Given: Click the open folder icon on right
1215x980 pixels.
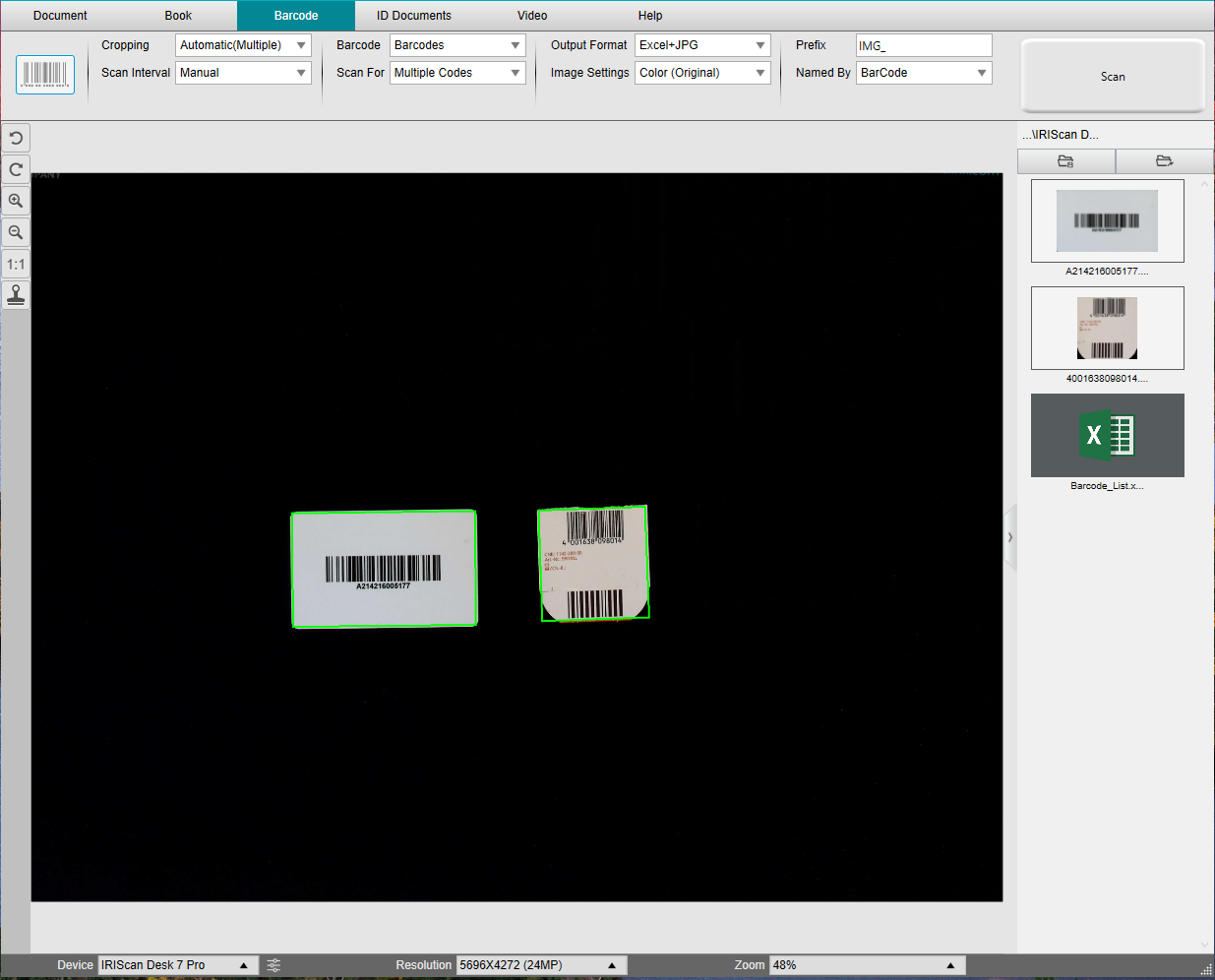Looking at the screenshot, I should click(1165, 161).
